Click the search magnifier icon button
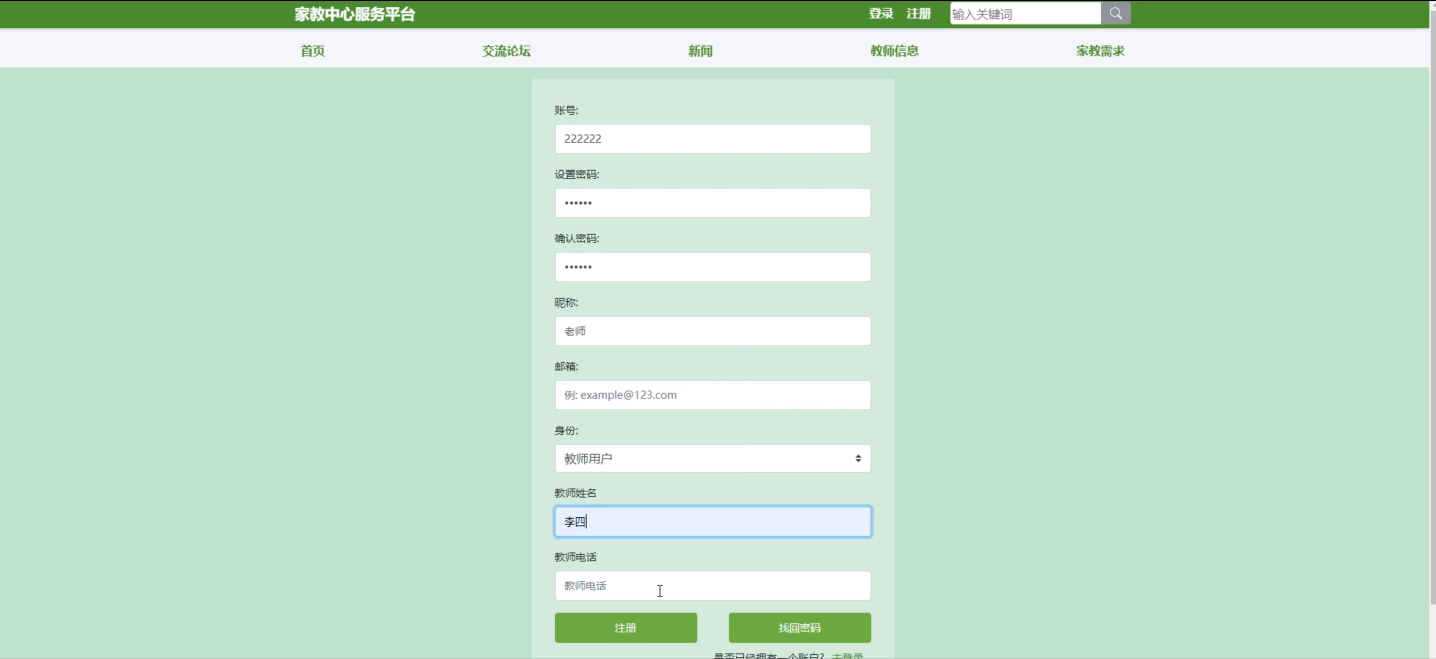The width and height of the screenshot is (1436, 659). click(1116, 13)
